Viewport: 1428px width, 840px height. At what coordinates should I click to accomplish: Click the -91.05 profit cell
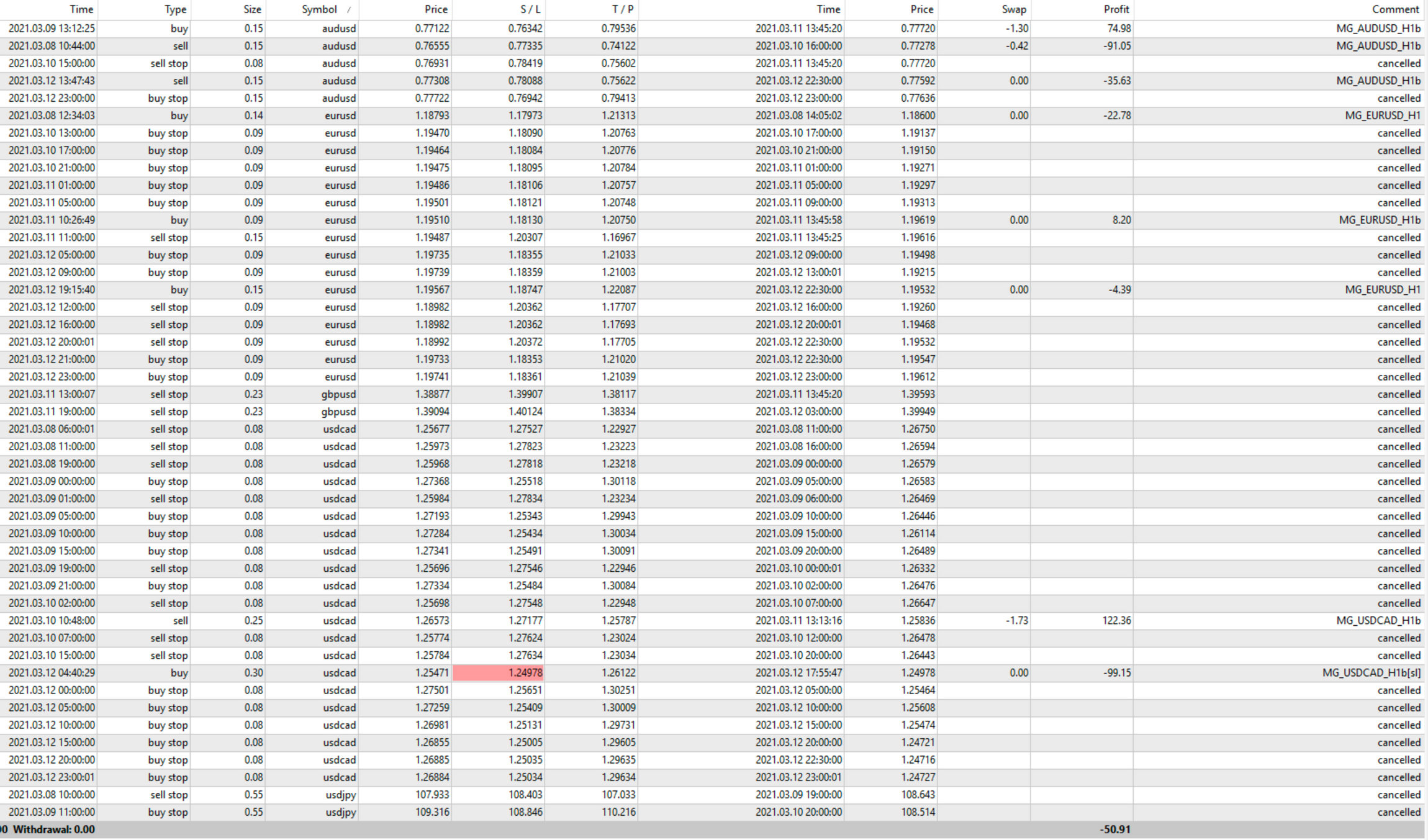(1116, 46)
